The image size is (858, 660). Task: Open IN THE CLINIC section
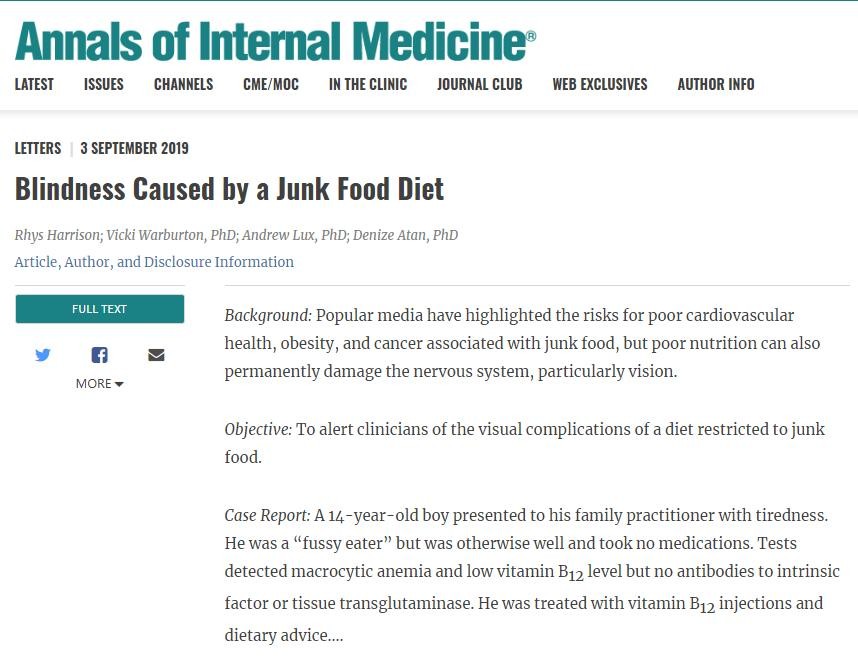coord(368,84)
